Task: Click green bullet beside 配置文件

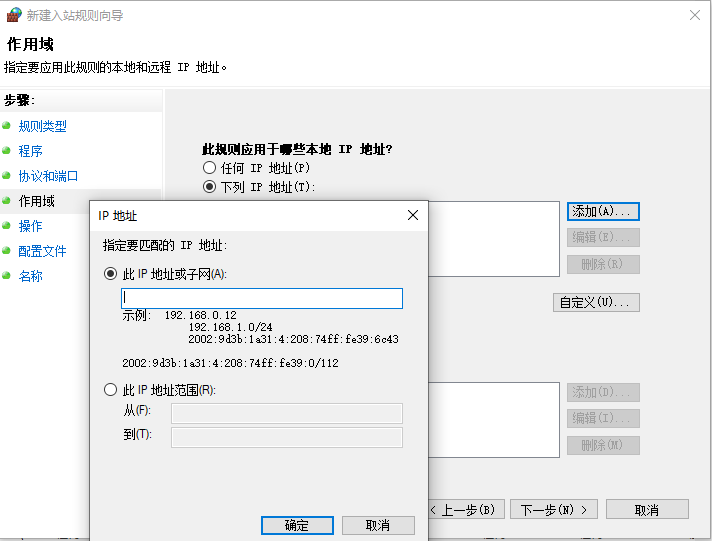Action: tap(6, 250)
